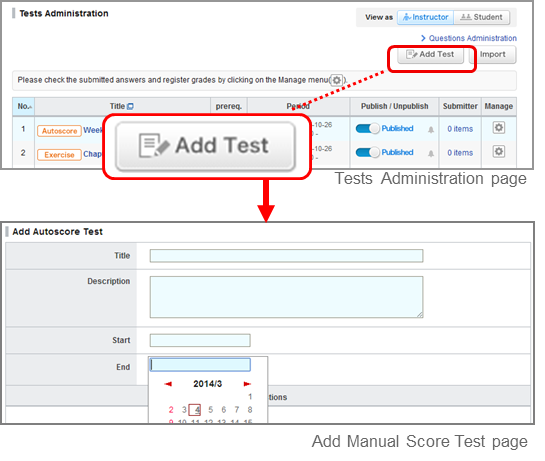
Task: Open 0 items submitter link for test 1
Action: coord(460,129)
